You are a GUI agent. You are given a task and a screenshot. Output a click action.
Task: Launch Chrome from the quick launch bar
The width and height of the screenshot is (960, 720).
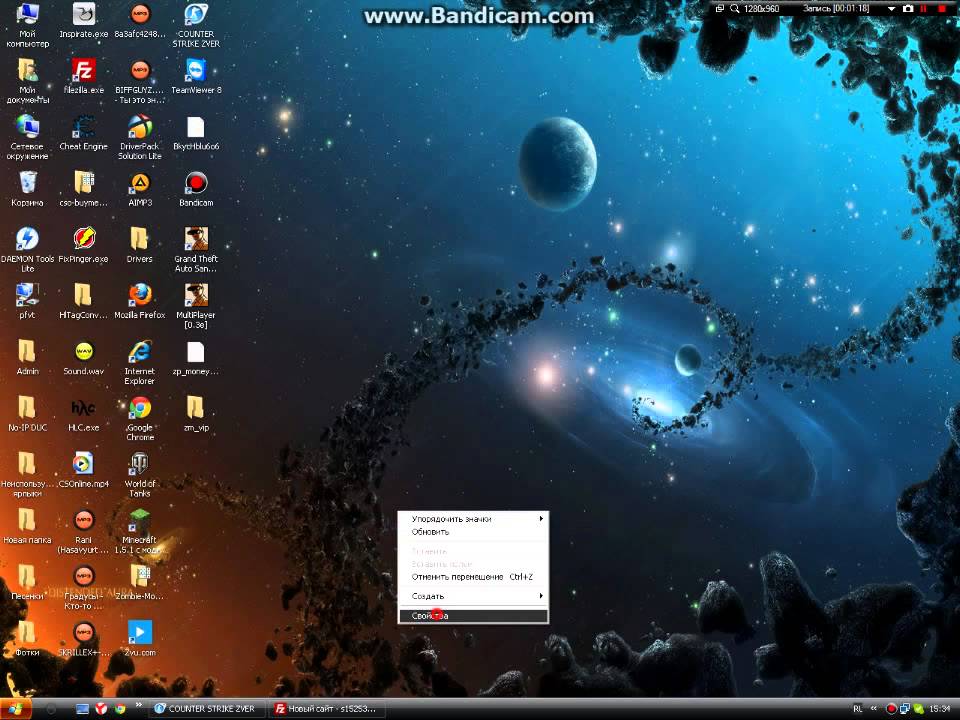(121, 709)
